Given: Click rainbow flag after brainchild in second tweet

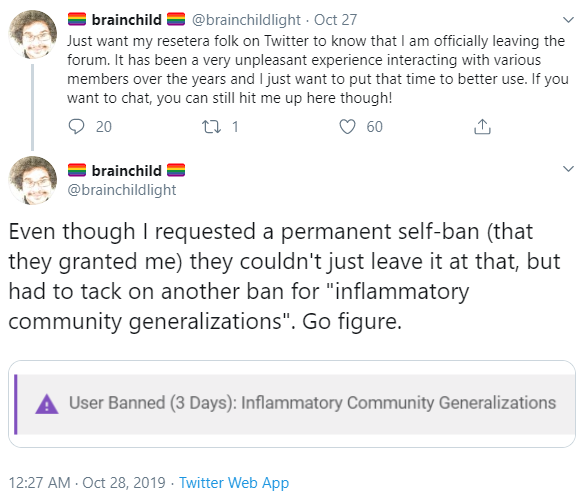Looking at the screenshot, I should pyautogui.click(x=176, y=170).
